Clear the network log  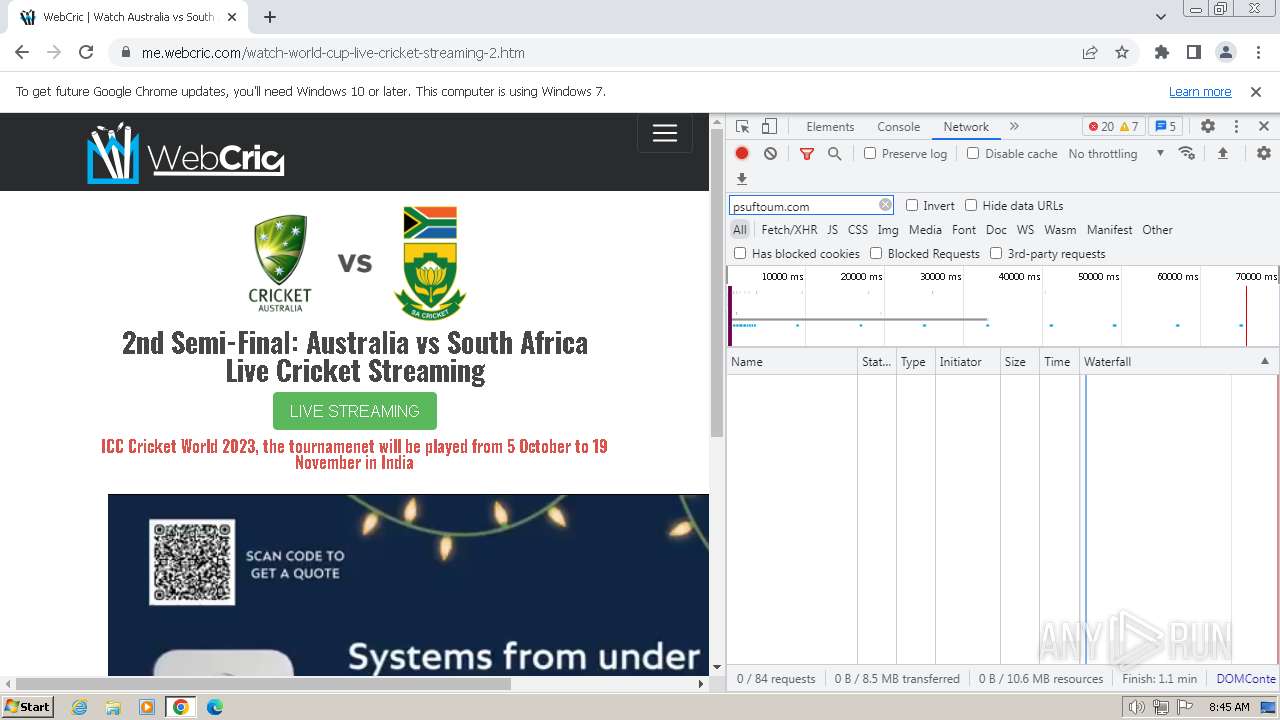(x=770, y=153)
